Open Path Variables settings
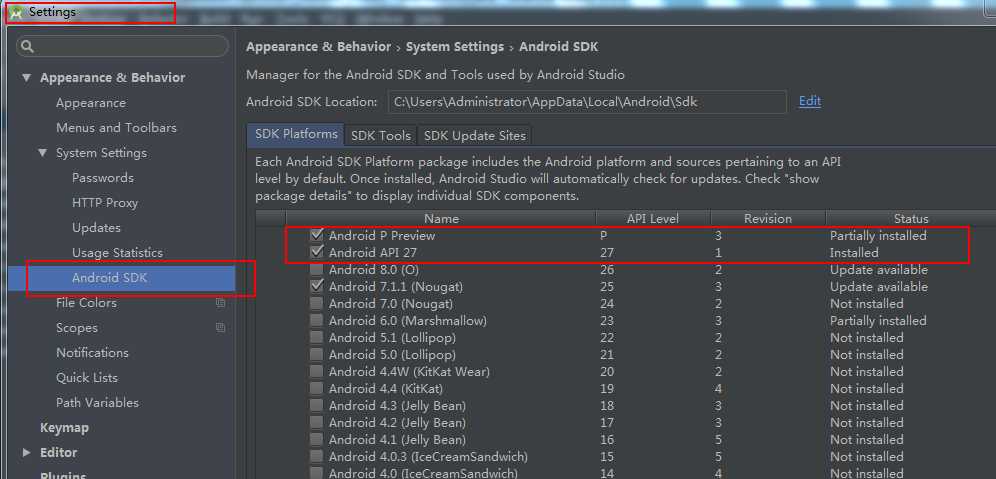The height and width of the screenshot is (479, 996). click(97, 403)
